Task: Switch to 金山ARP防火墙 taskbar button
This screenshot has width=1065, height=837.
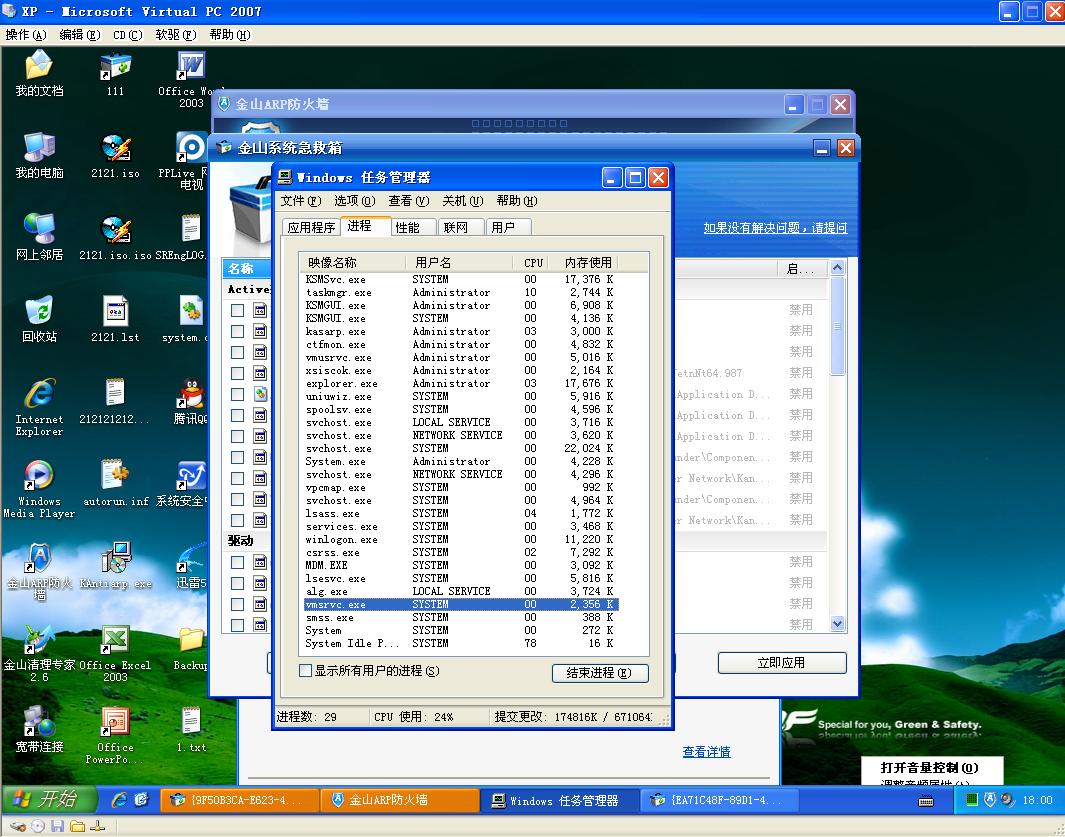Action: pos(399,800)
